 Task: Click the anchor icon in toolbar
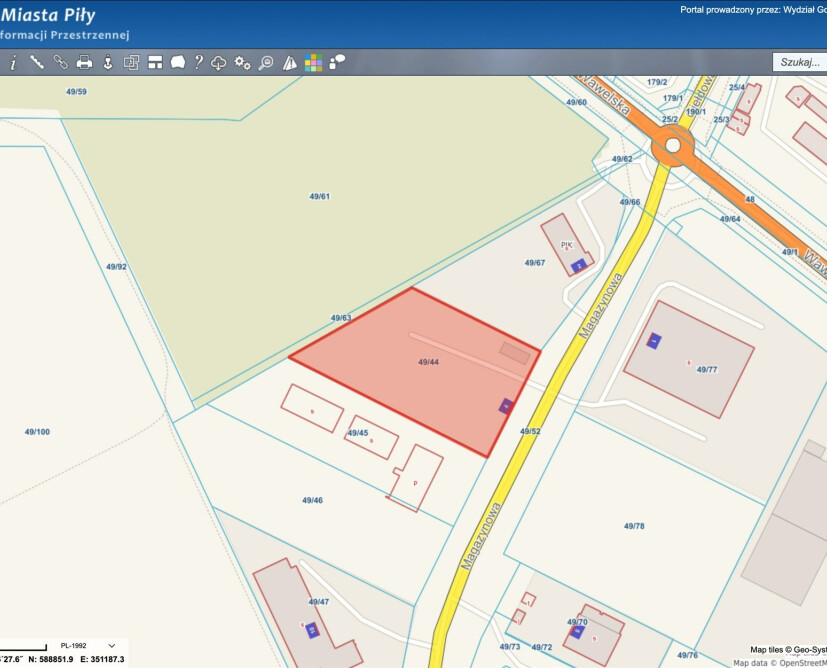[x=108, y=62]
